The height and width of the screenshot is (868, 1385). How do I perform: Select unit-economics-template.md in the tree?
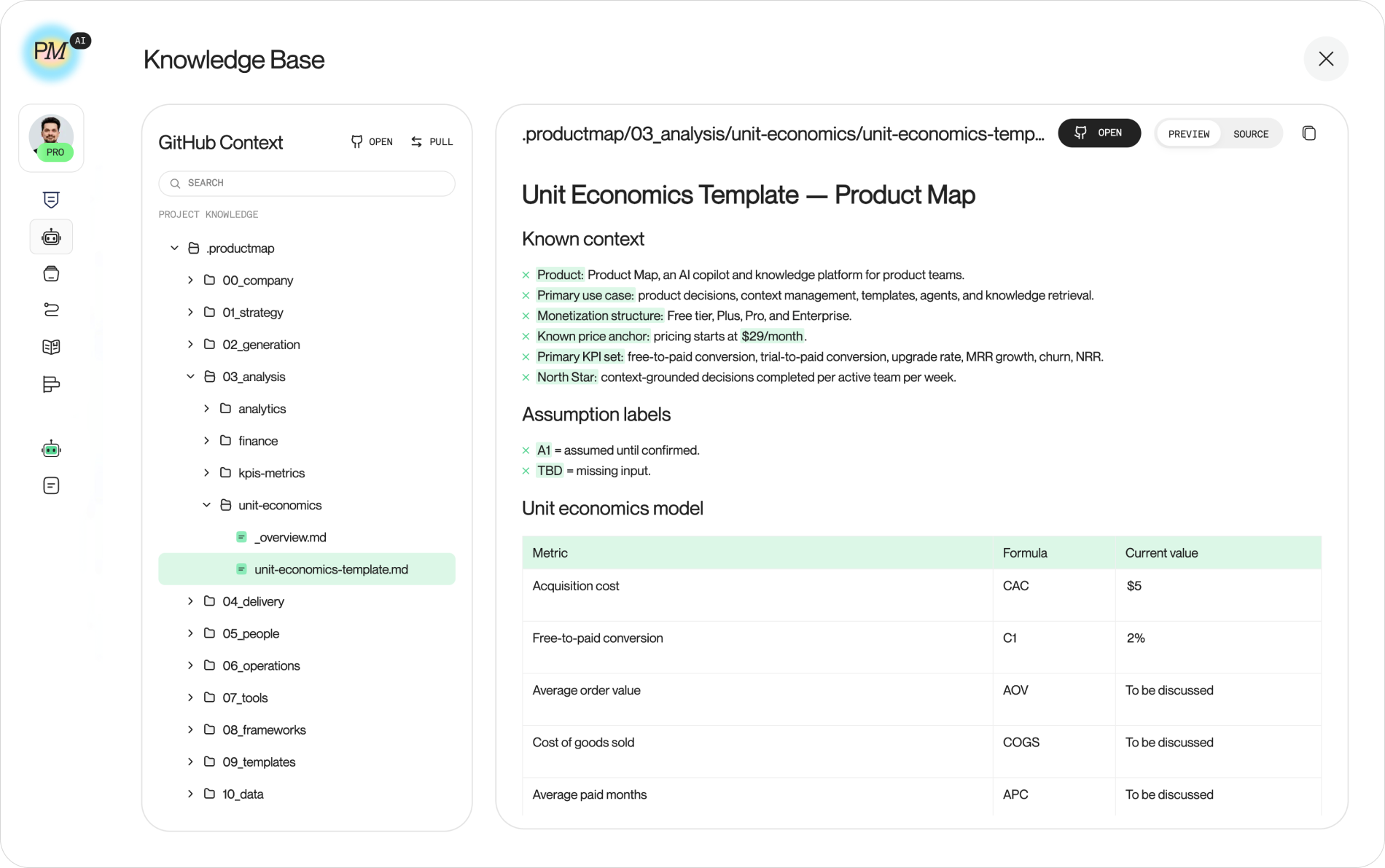click(307, 569)
